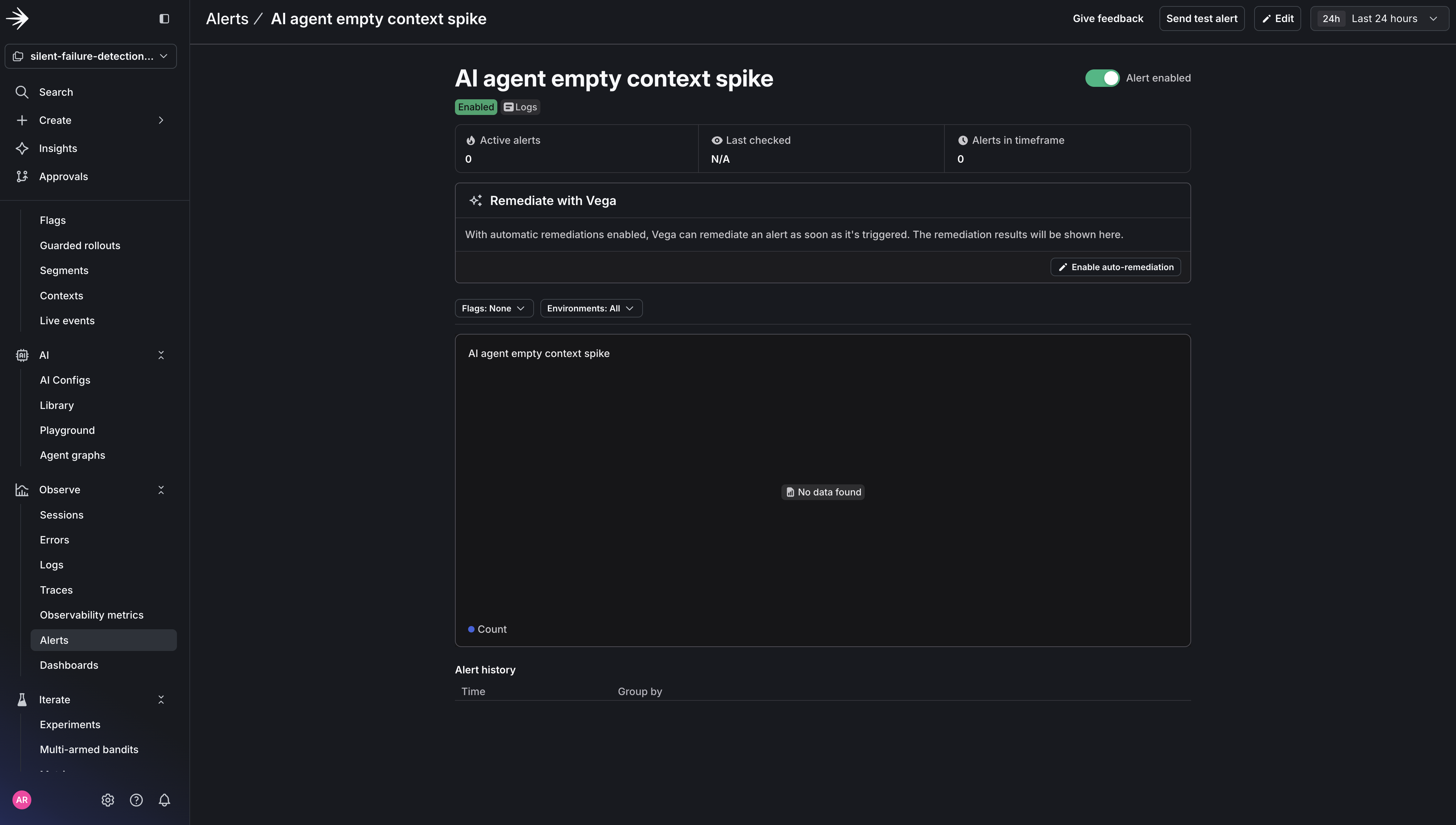The height and width of the screenshot is (825, 1456).
Task: Collapse the Observe section in sidebar
Action: 161,489
